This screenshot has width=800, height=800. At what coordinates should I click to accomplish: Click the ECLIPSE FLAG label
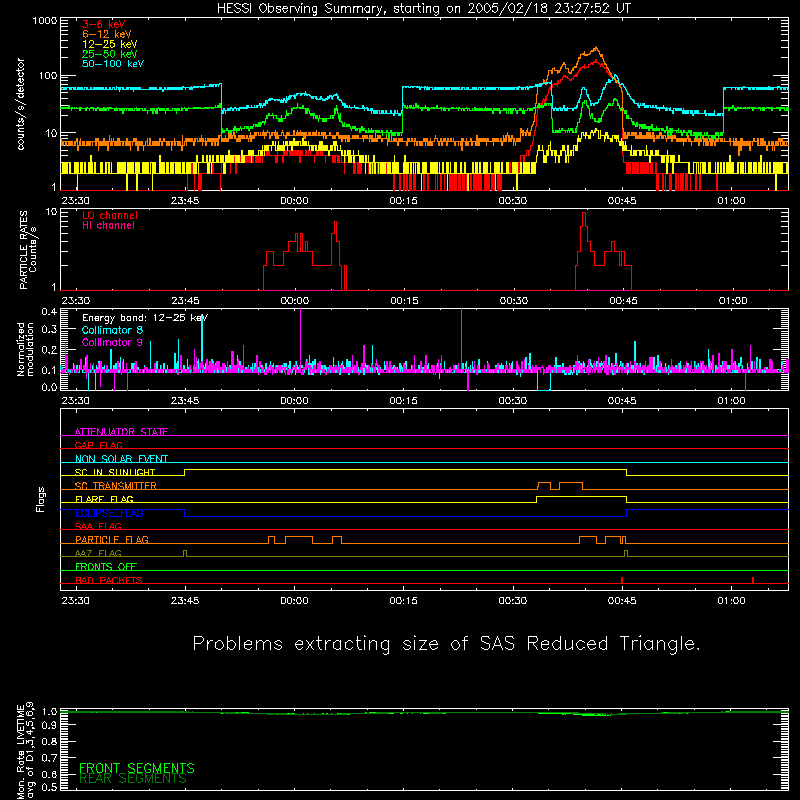(109, 513)
